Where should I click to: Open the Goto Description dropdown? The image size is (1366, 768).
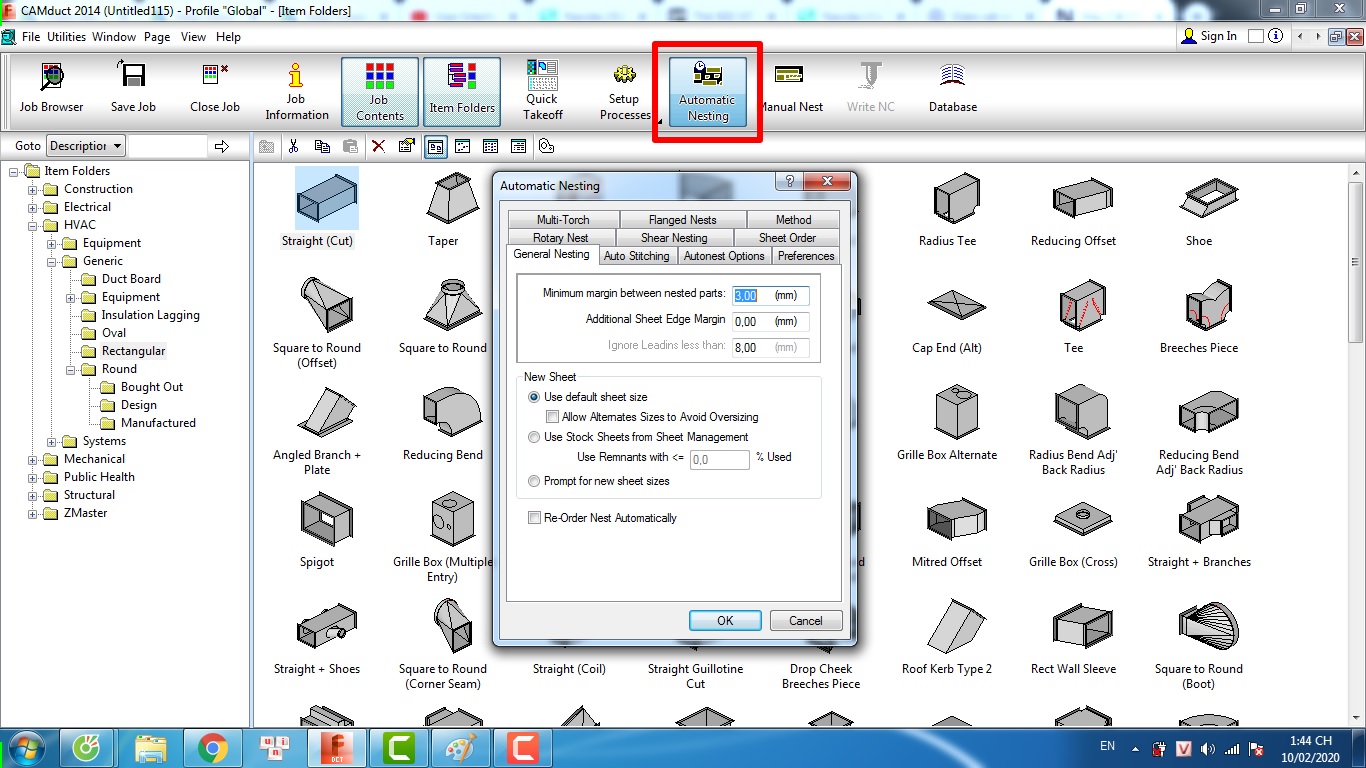(86, 146)
